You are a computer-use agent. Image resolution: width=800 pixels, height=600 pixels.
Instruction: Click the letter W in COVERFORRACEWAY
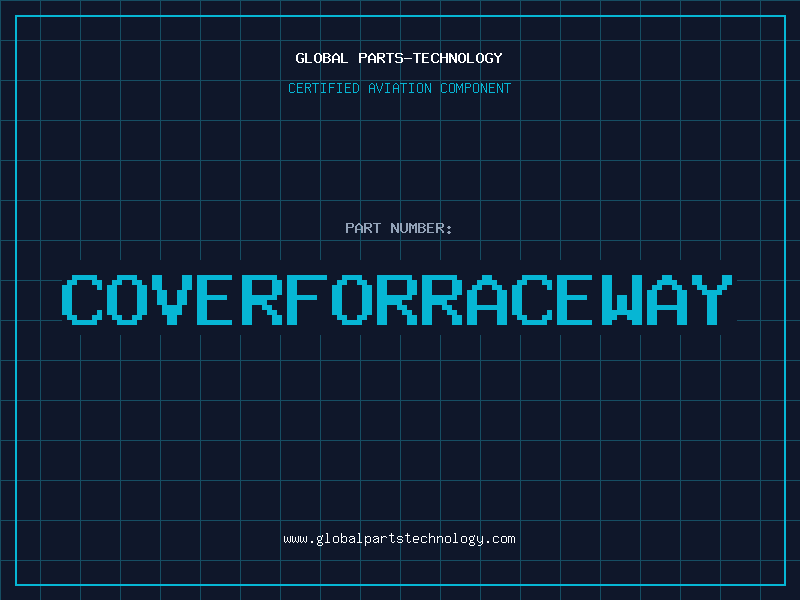(623, 300)
